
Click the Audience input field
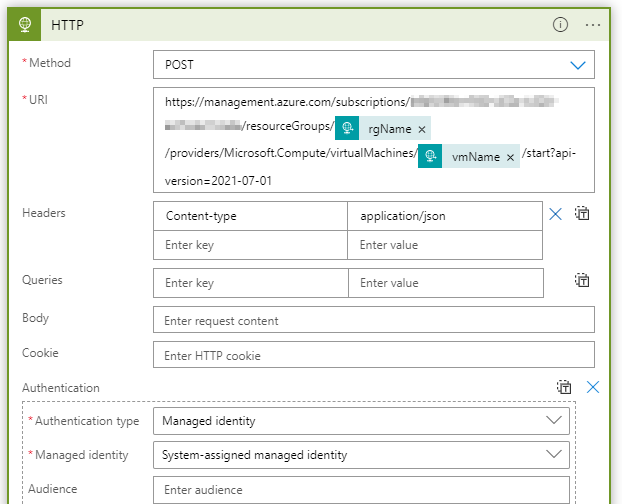tap(361, 490)
